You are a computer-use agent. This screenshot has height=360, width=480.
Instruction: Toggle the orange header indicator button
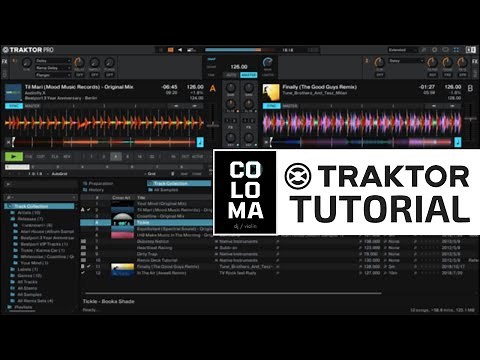pyautogui.click(x=171, y=50)
